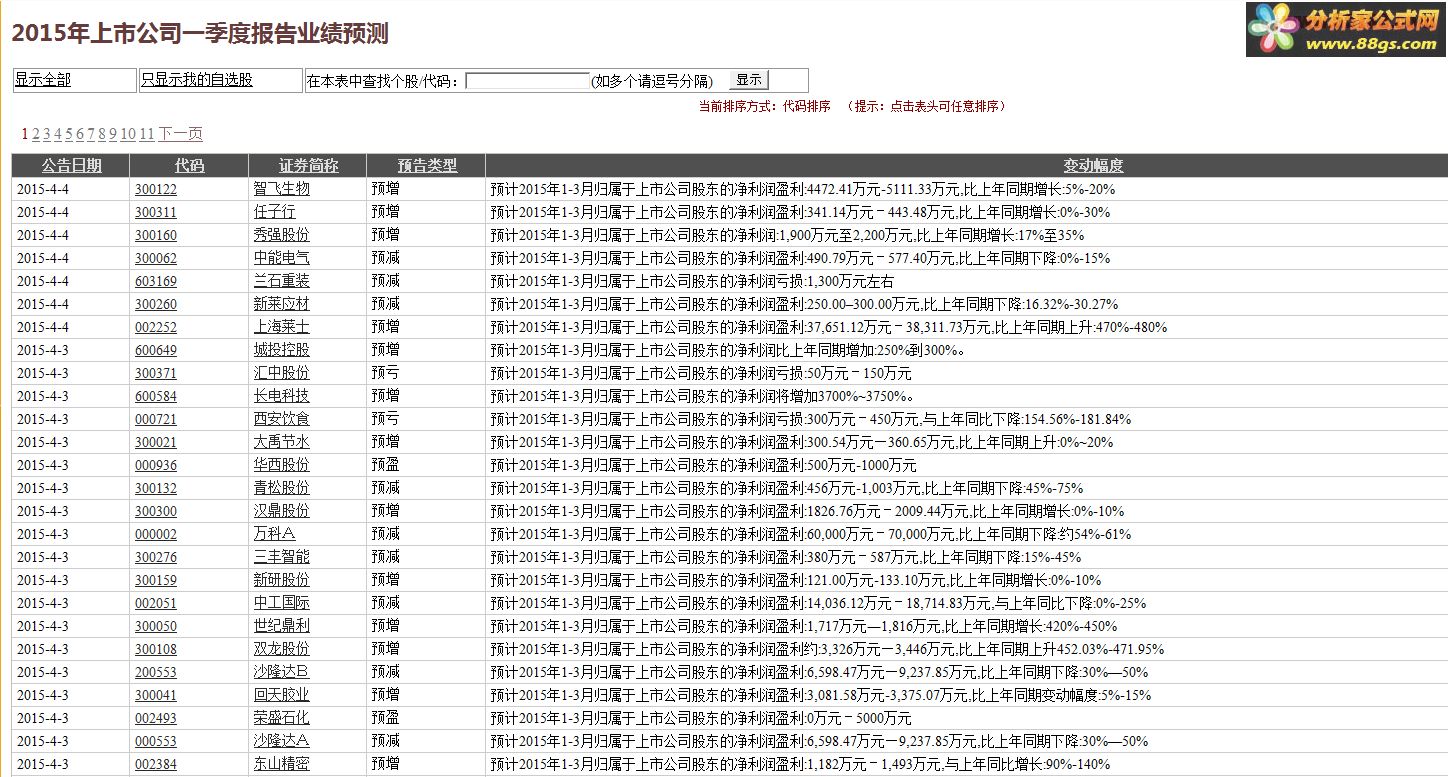Open stock code 600584 link
Image resolution: width=1448 pixels, height=777 pixels.
click(x=156, y=396)
